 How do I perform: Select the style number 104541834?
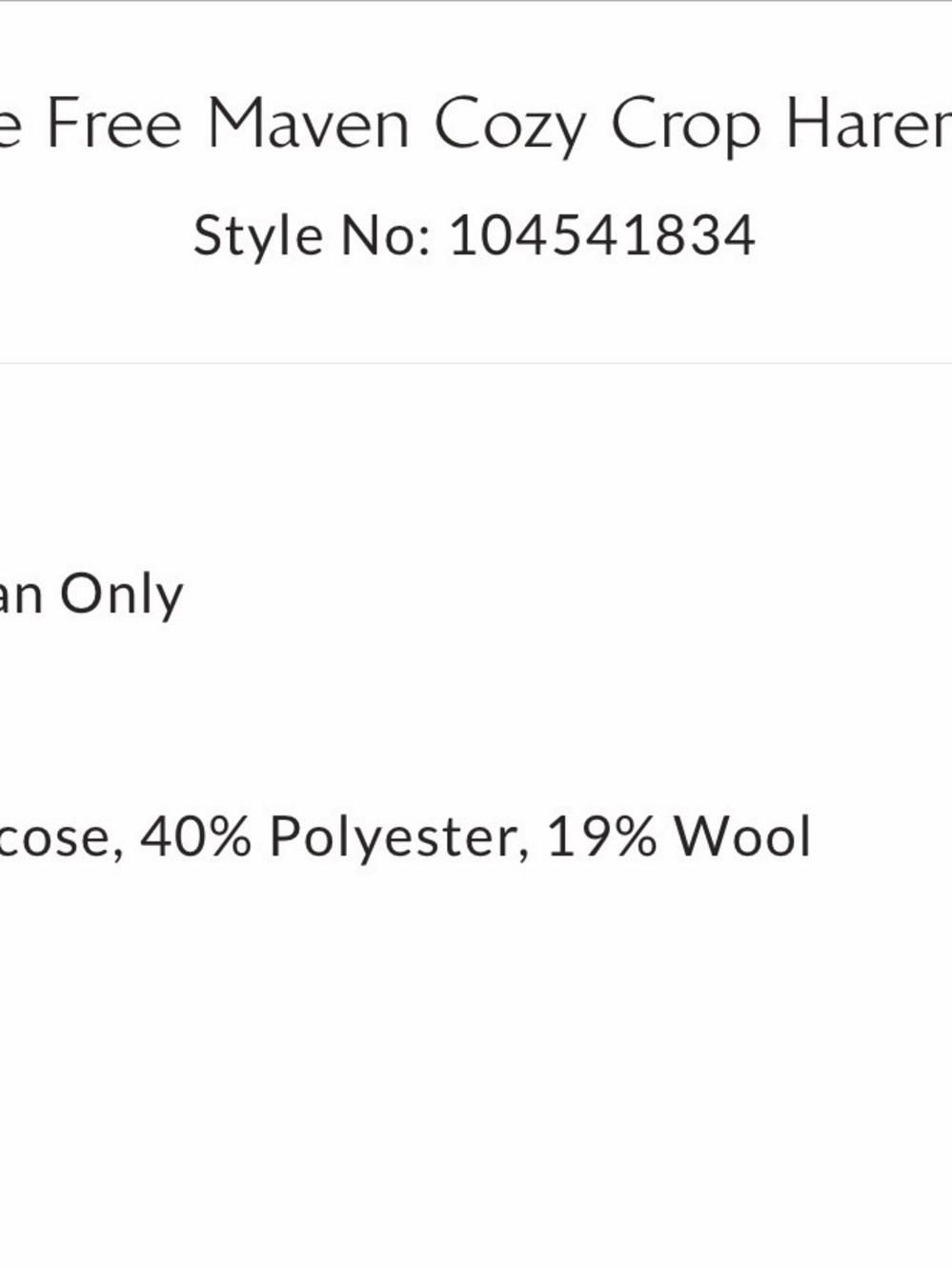coord(602,235)
